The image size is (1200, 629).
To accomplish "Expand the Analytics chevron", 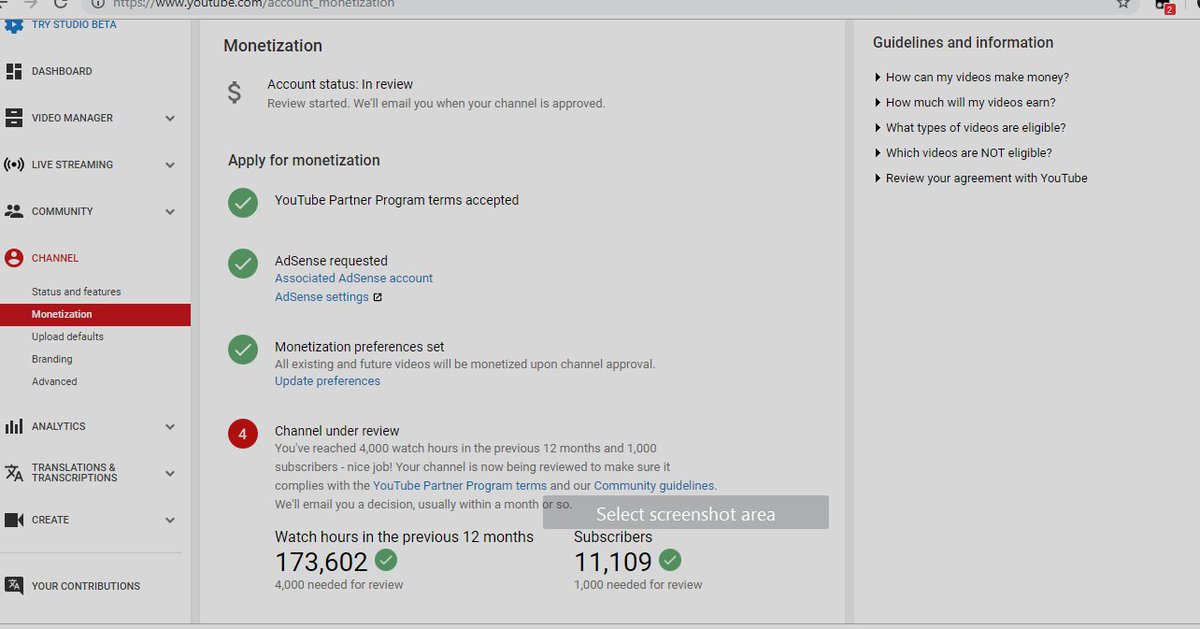I will coord(170,427).
